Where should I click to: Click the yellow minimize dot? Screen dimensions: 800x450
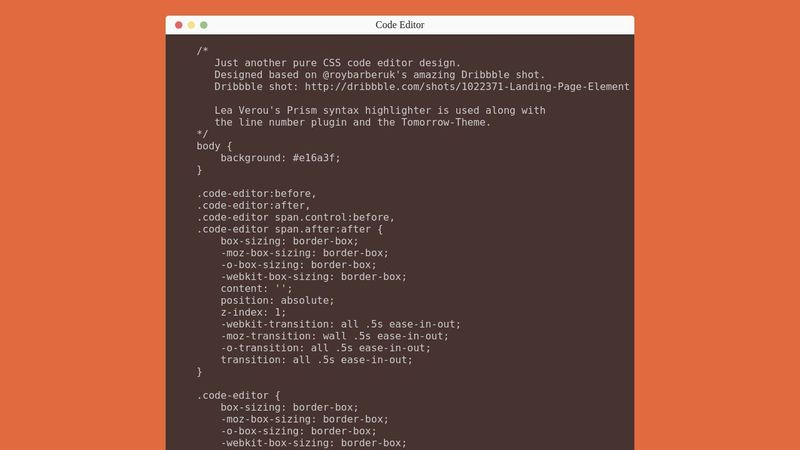pyautogui.click(x=191, y=25)
